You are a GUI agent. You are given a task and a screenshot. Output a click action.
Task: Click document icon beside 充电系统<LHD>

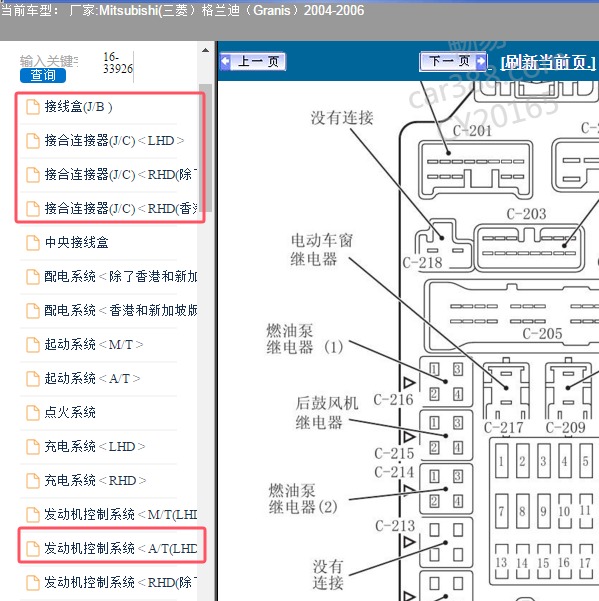33,447
